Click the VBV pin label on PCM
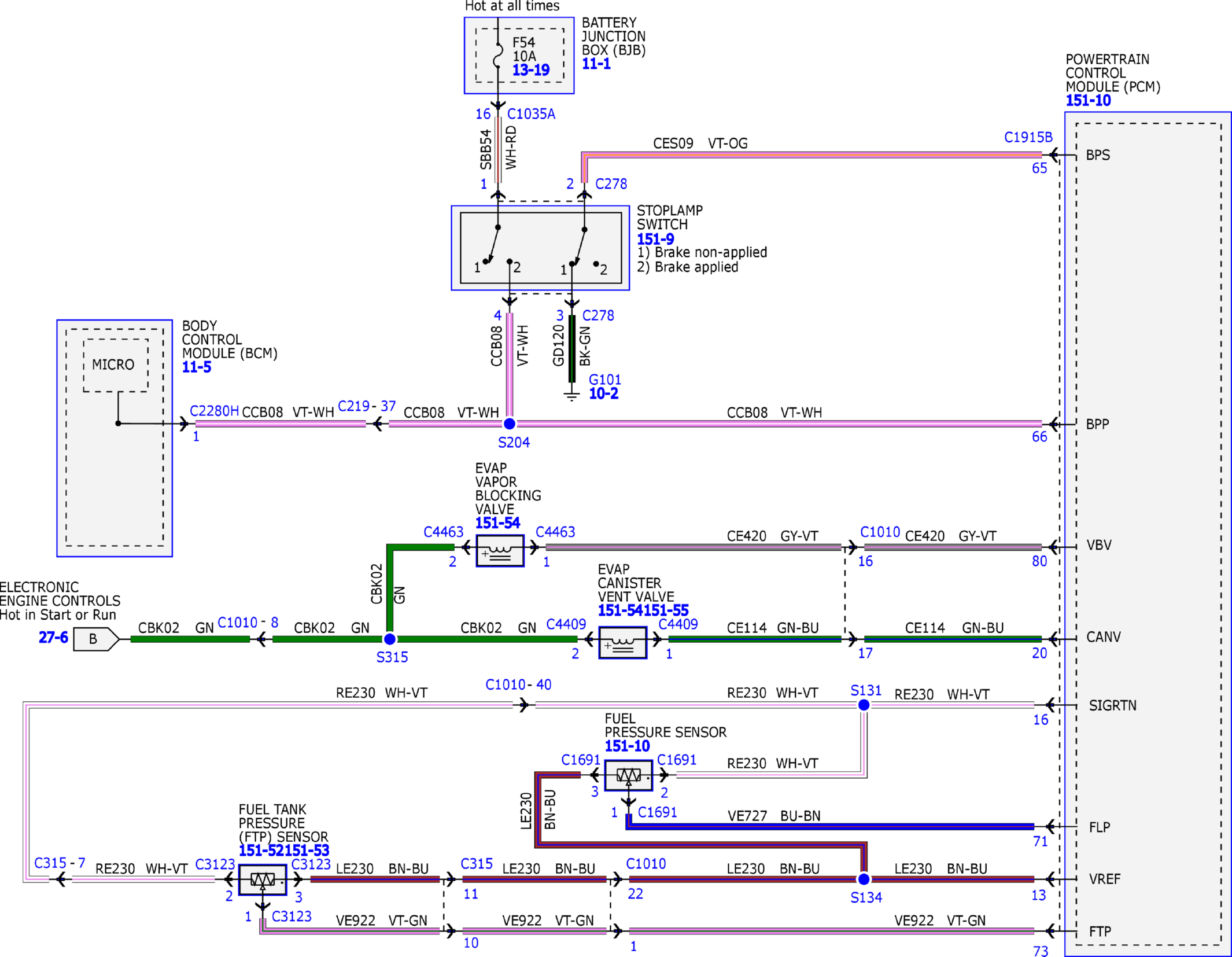 1098,545
